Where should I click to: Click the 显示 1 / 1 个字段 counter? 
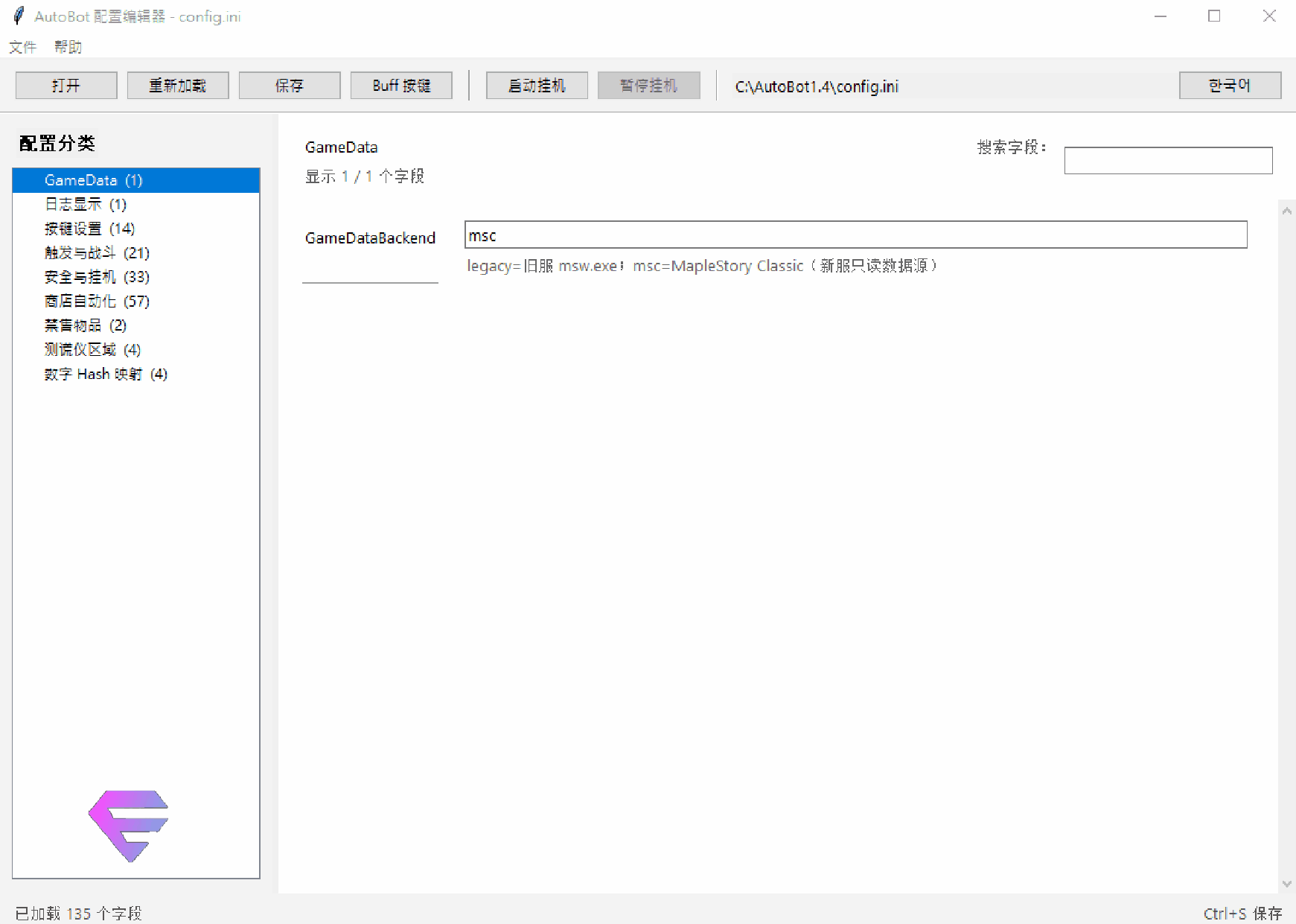point(365,176)
